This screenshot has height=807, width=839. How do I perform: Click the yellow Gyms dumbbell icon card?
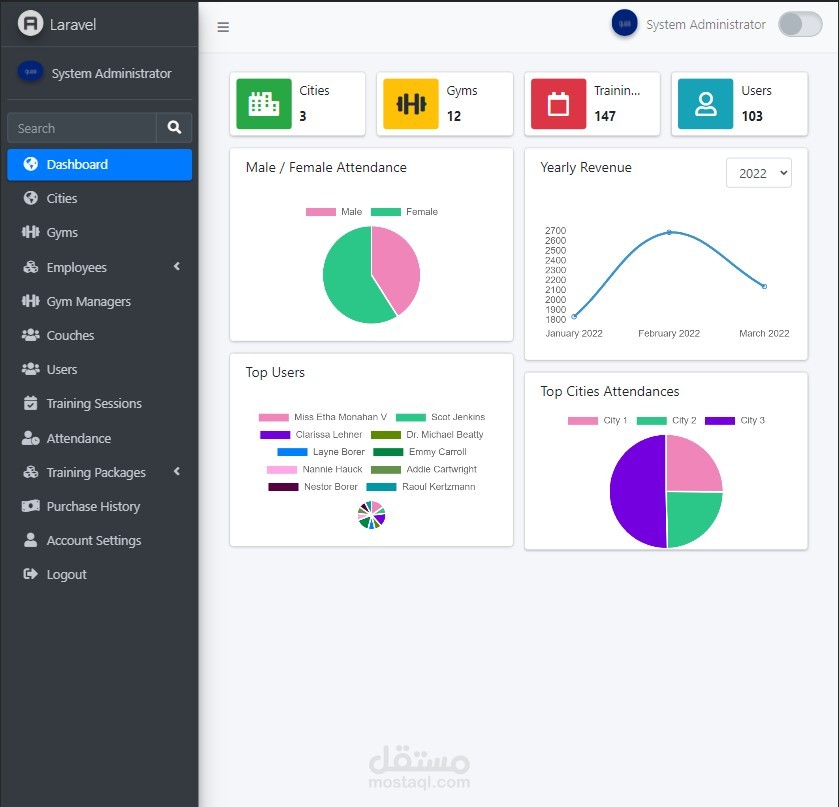click(x=411, y=104)
